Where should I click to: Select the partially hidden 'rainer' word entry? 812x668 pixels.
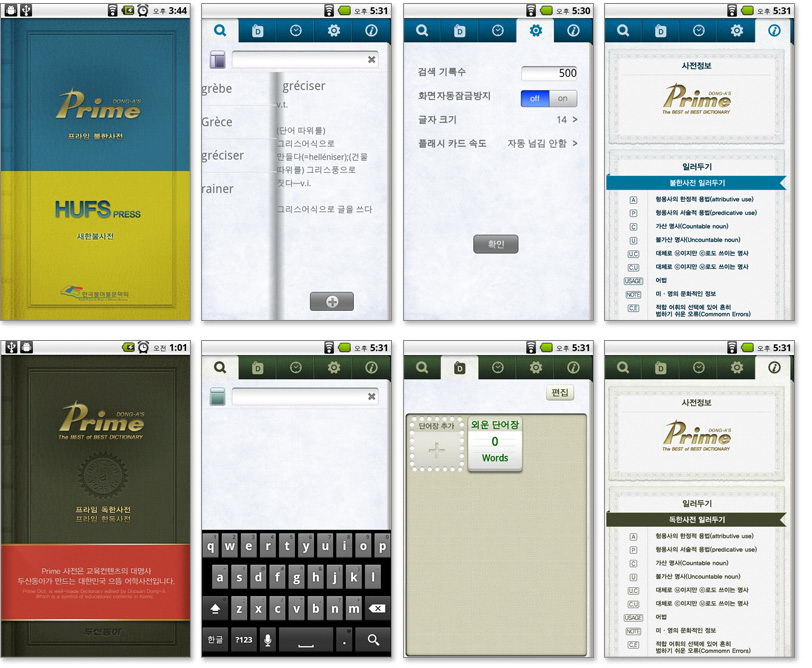(x=218, y=188)
